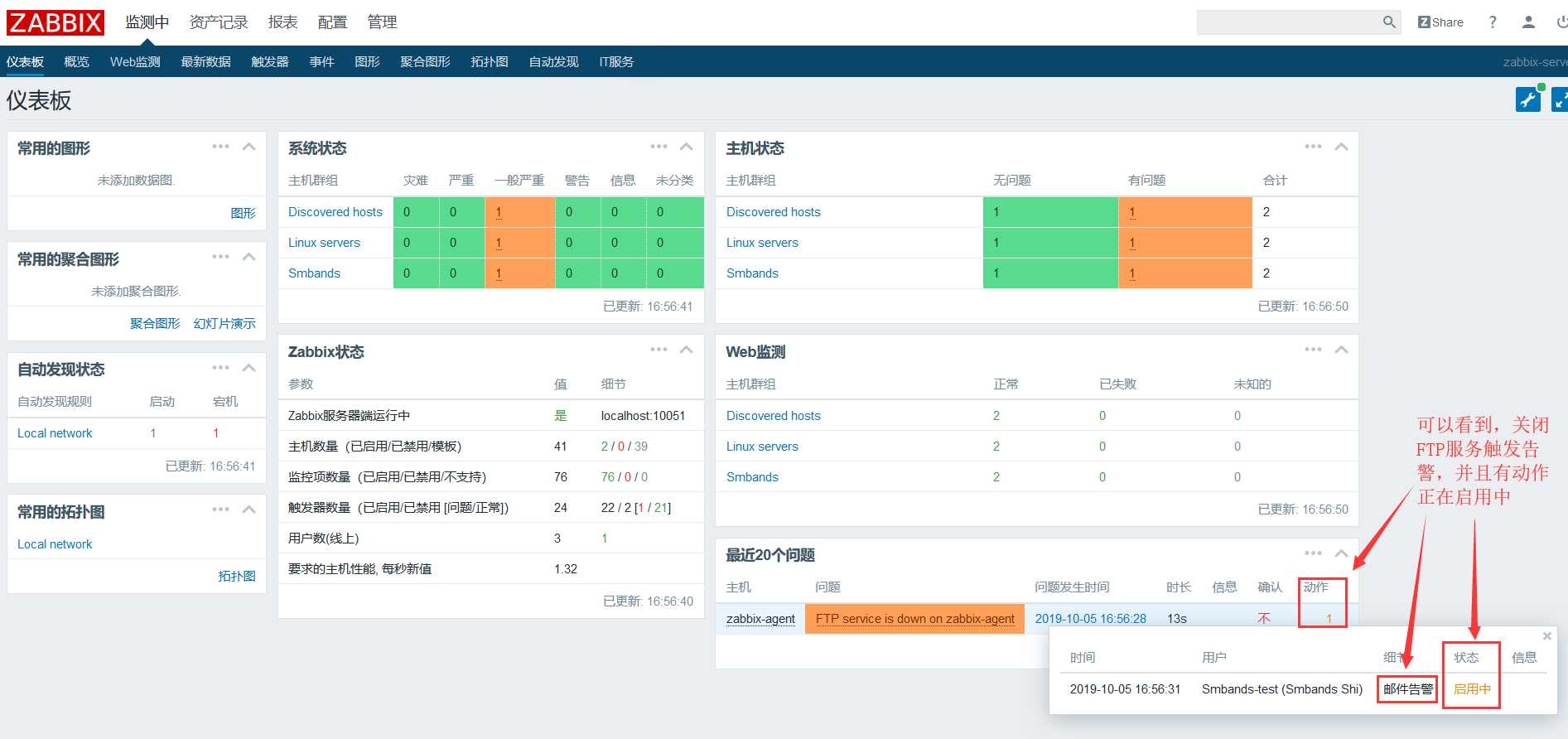Click Discovered hosts green no-problem cell 主机状态
The image size is (1568, 739).
pyautogui.click(x=1050, y=212)
